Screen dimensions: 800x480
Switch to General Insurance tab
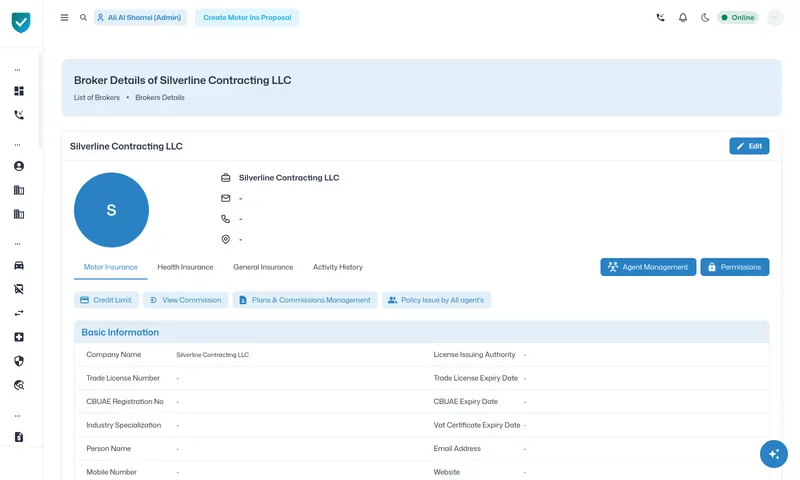tap(263, 267)
